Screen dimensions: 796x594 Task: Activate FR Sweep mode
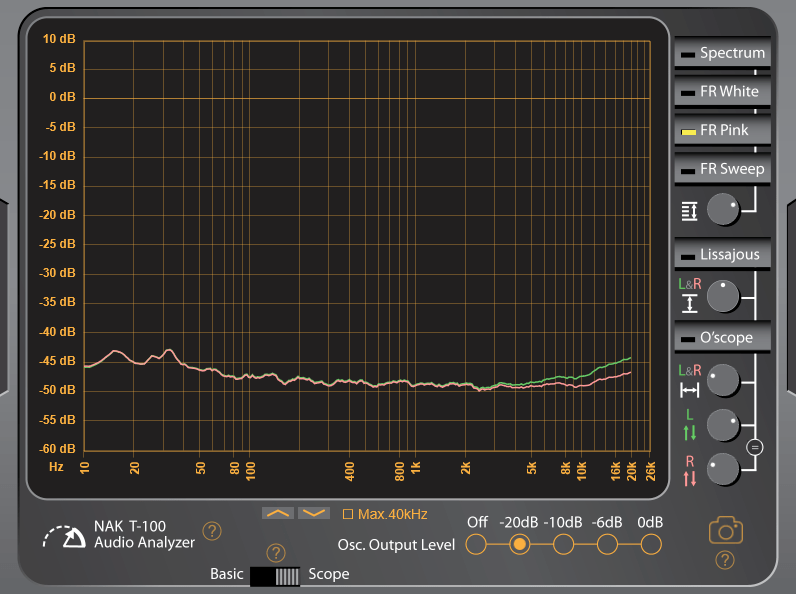click(722, 169)
